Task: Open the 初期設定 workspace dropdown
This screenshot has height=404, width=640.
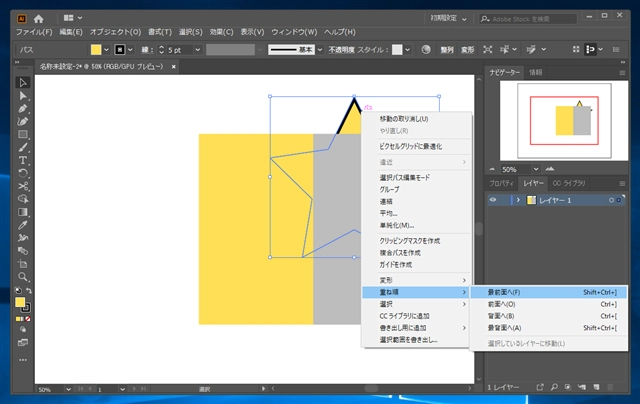Action: [449, 18]
